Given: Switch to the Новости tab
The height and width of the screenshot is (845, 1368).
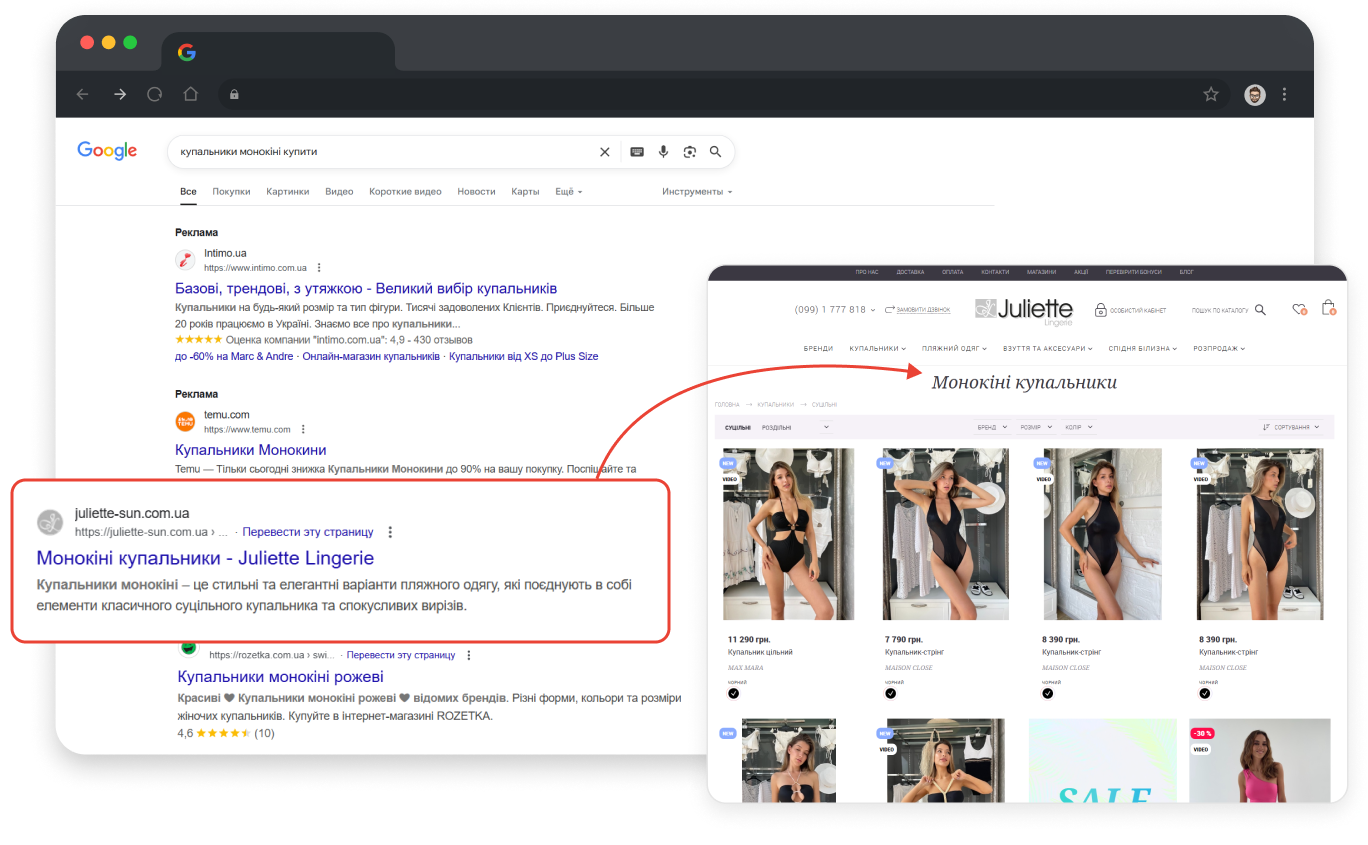Looking at the screenshot, I should pyautogui.click(x=476, y=191).
